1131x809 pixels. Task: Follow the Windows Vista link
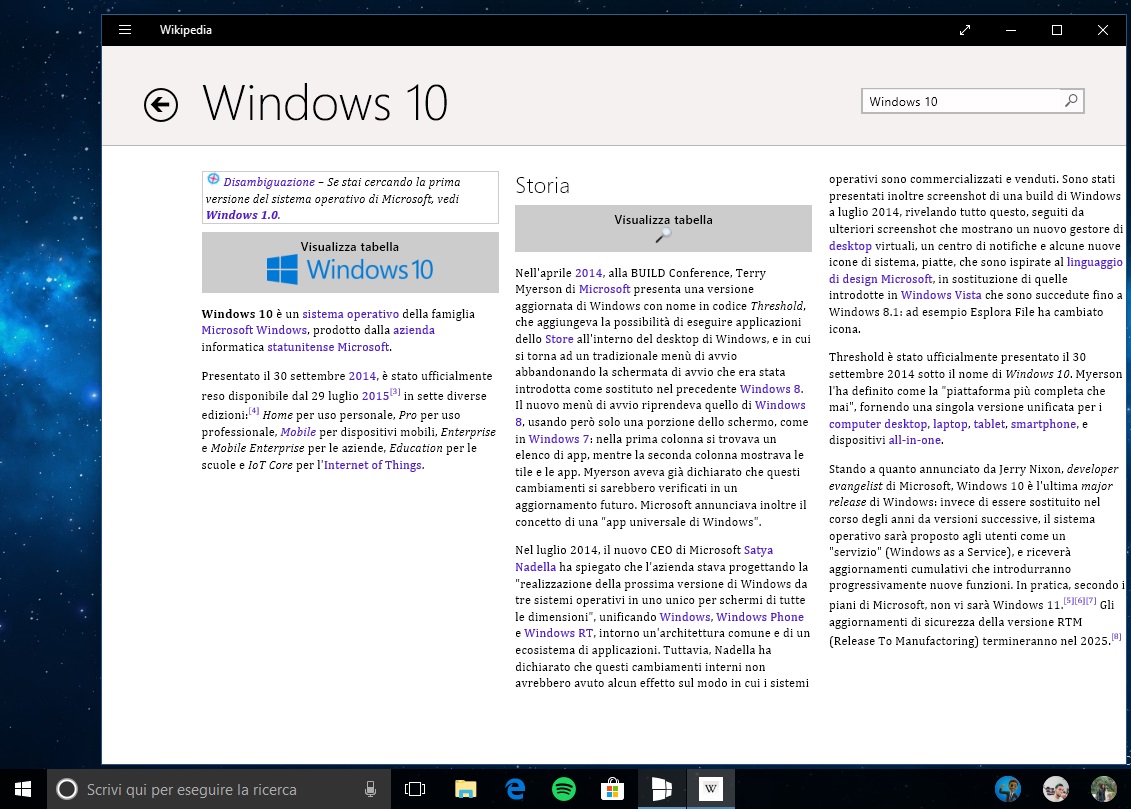pyautogui.click(x=941, y=295)
